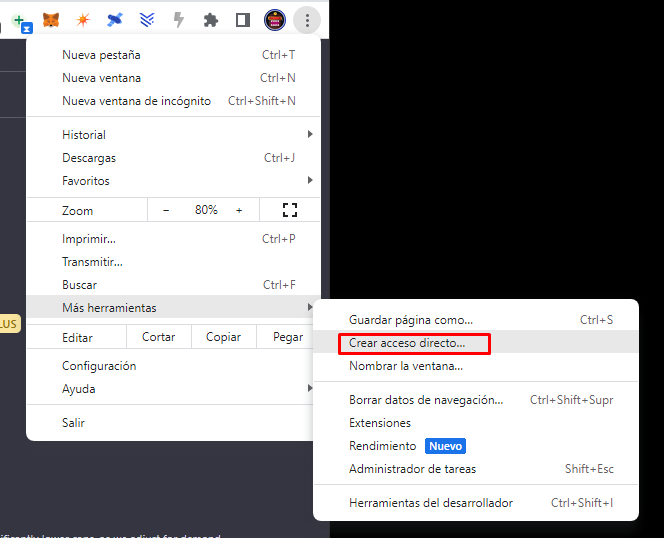This screenshot has height=538, width=664.
Task: Open the profile avatar icon
Action: click(275, 20)
